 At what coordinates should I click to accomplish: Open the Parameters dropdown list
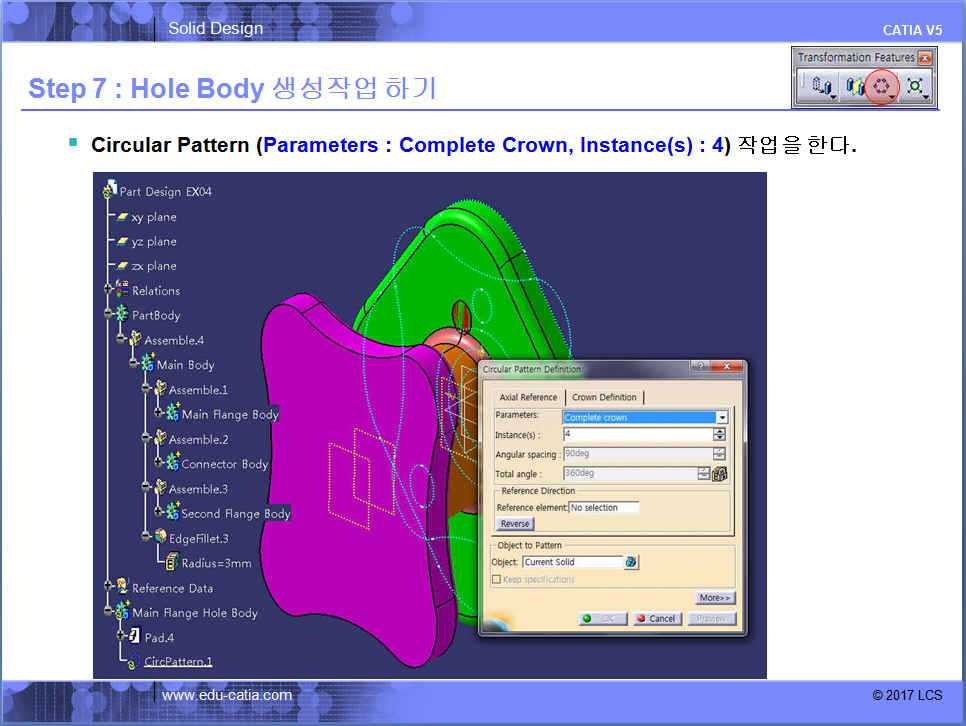coord(721,417)
